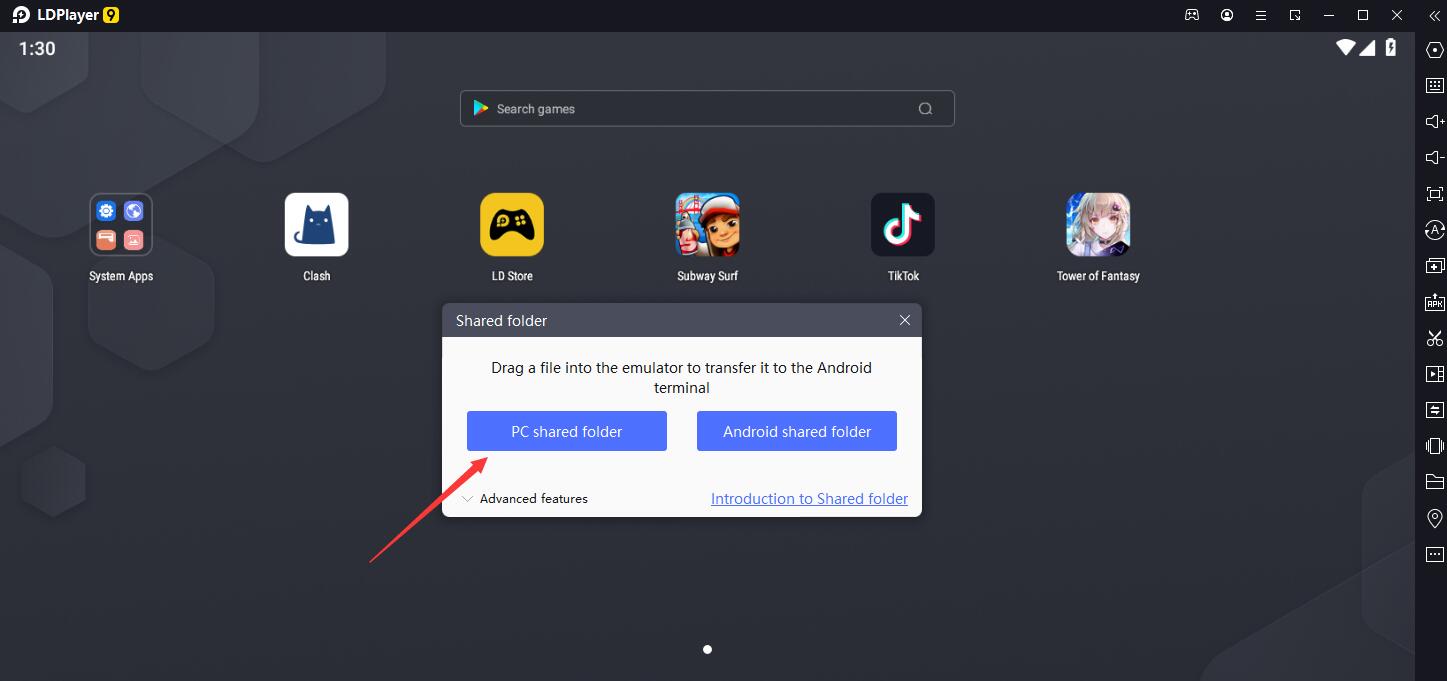Open the virtual location pin icon
Viewport: 1447px width, 681px height.
(x=1434, y=518)
